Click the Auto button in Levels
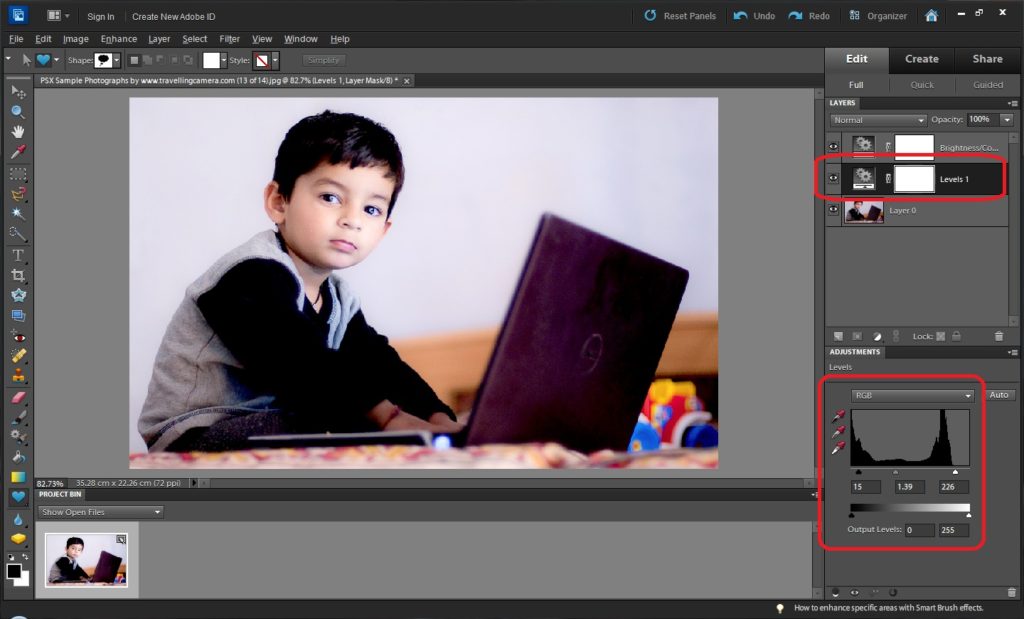The image size is (1024, 619). [998, 395]
